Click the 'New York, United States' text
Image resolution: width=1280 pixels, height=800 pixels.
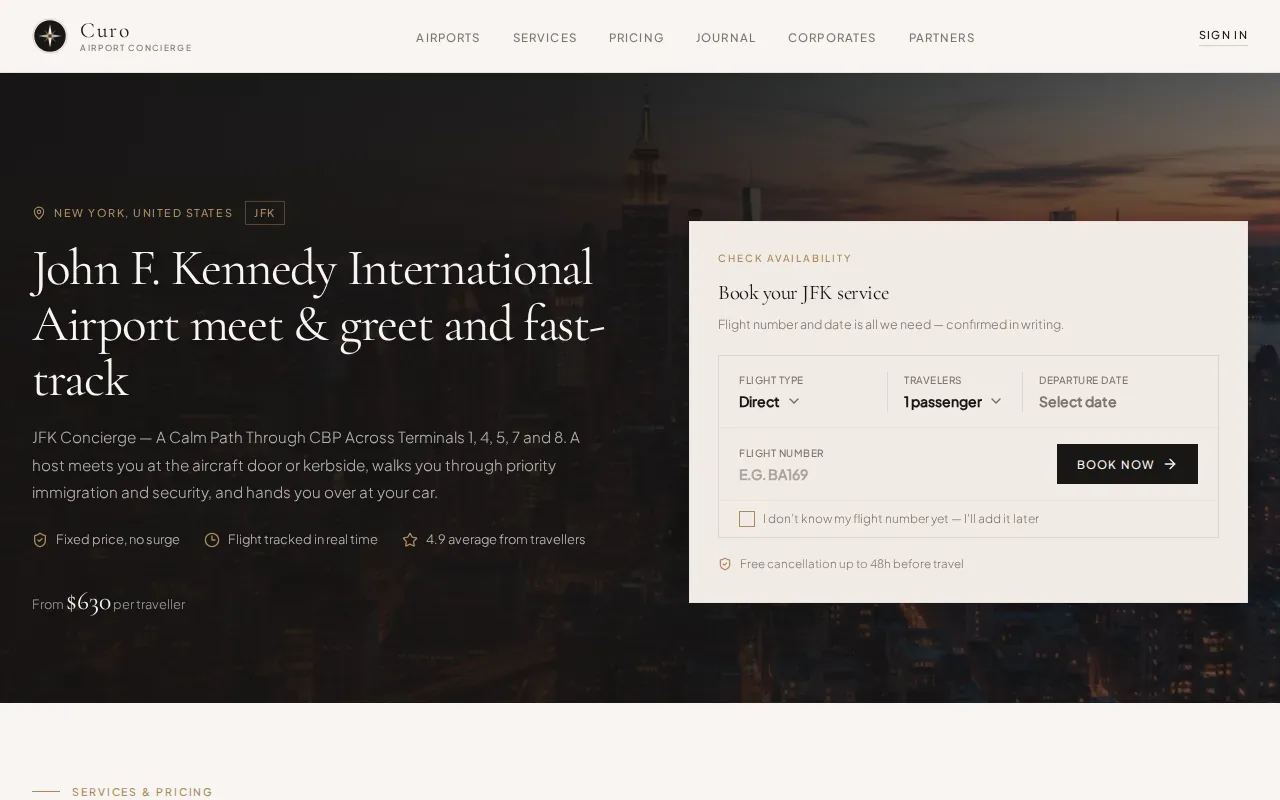[x=143, y=213]
